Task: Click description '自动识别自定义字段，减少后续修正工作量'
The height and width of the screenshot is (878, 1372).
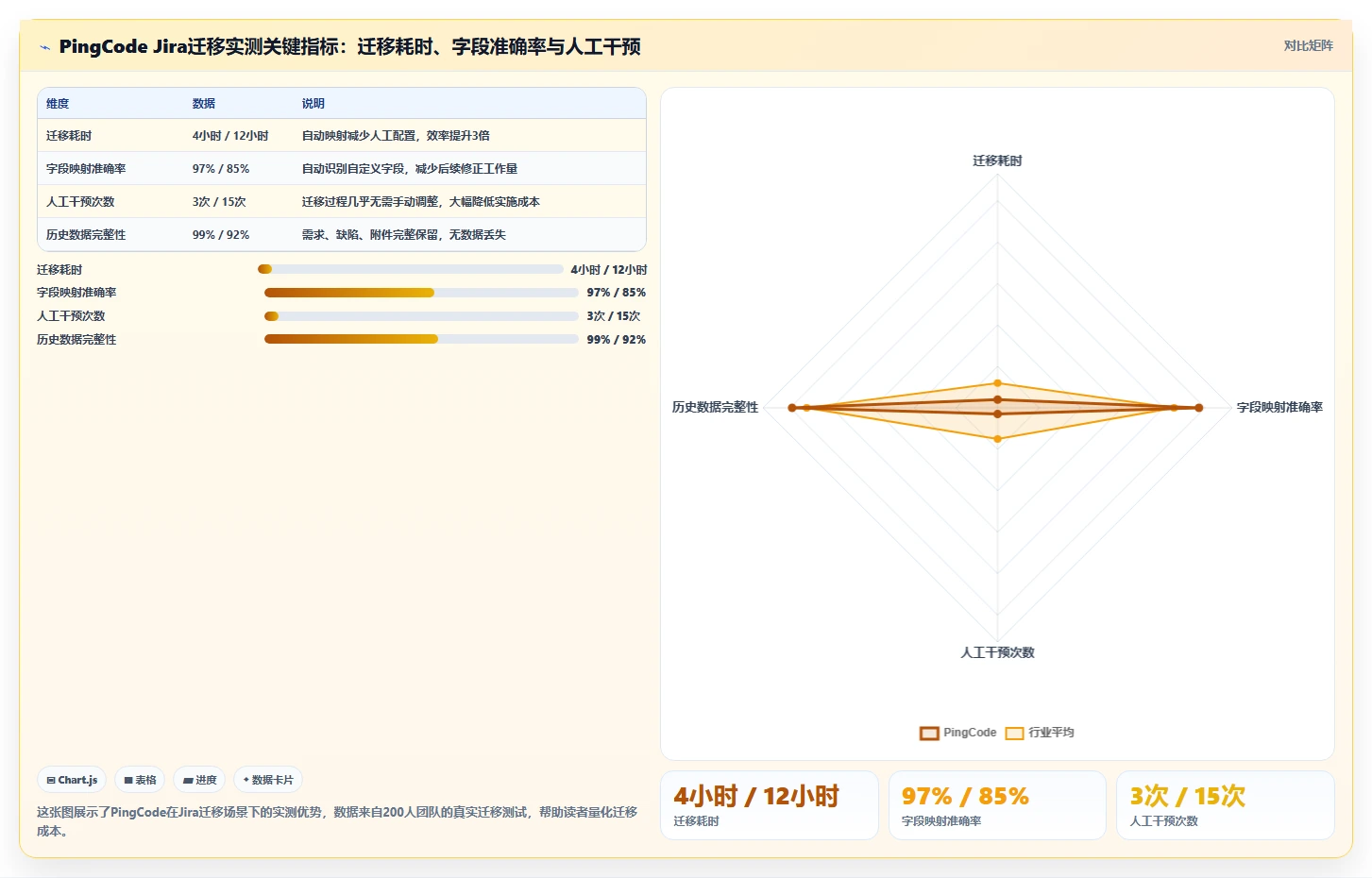Action: (410, 169)
